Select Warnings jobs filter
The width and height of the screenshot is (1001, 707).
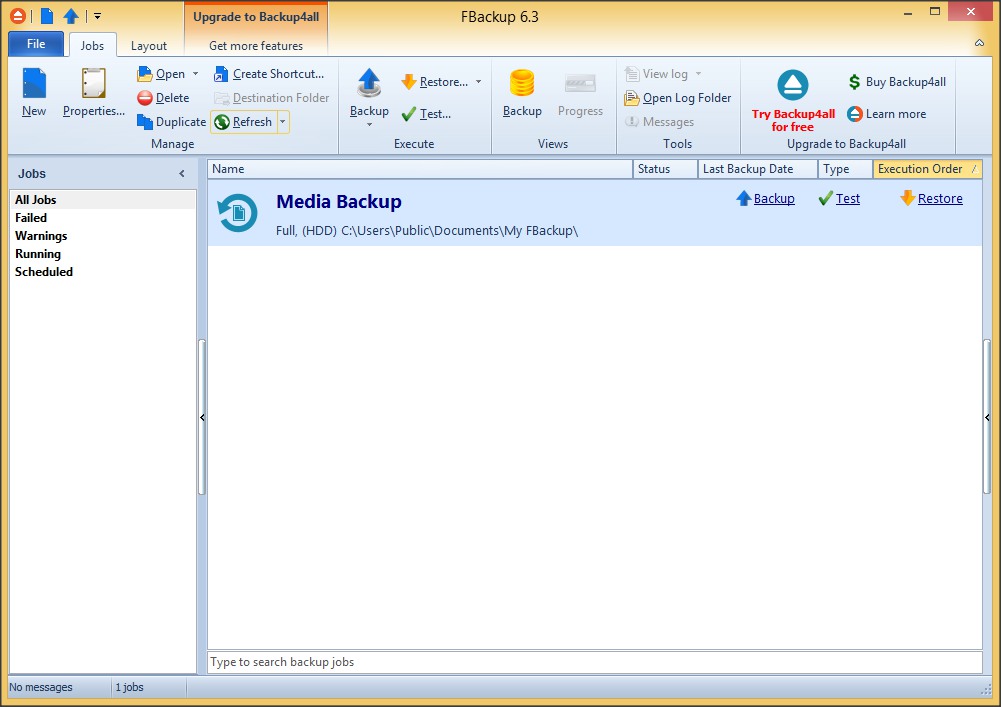pos(103,236)
